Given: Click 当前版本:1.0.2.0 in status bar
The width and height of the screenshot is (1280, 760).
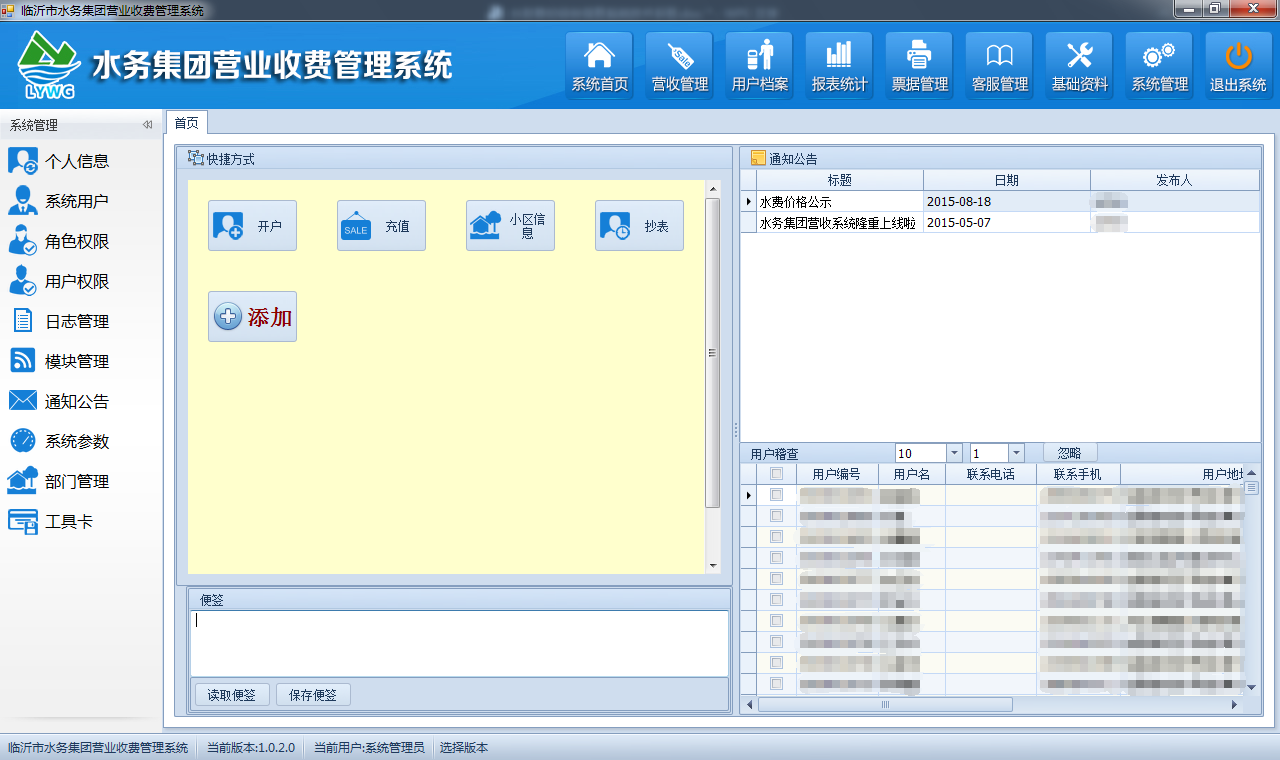Looking at the screenshot, I should (251, 748).
